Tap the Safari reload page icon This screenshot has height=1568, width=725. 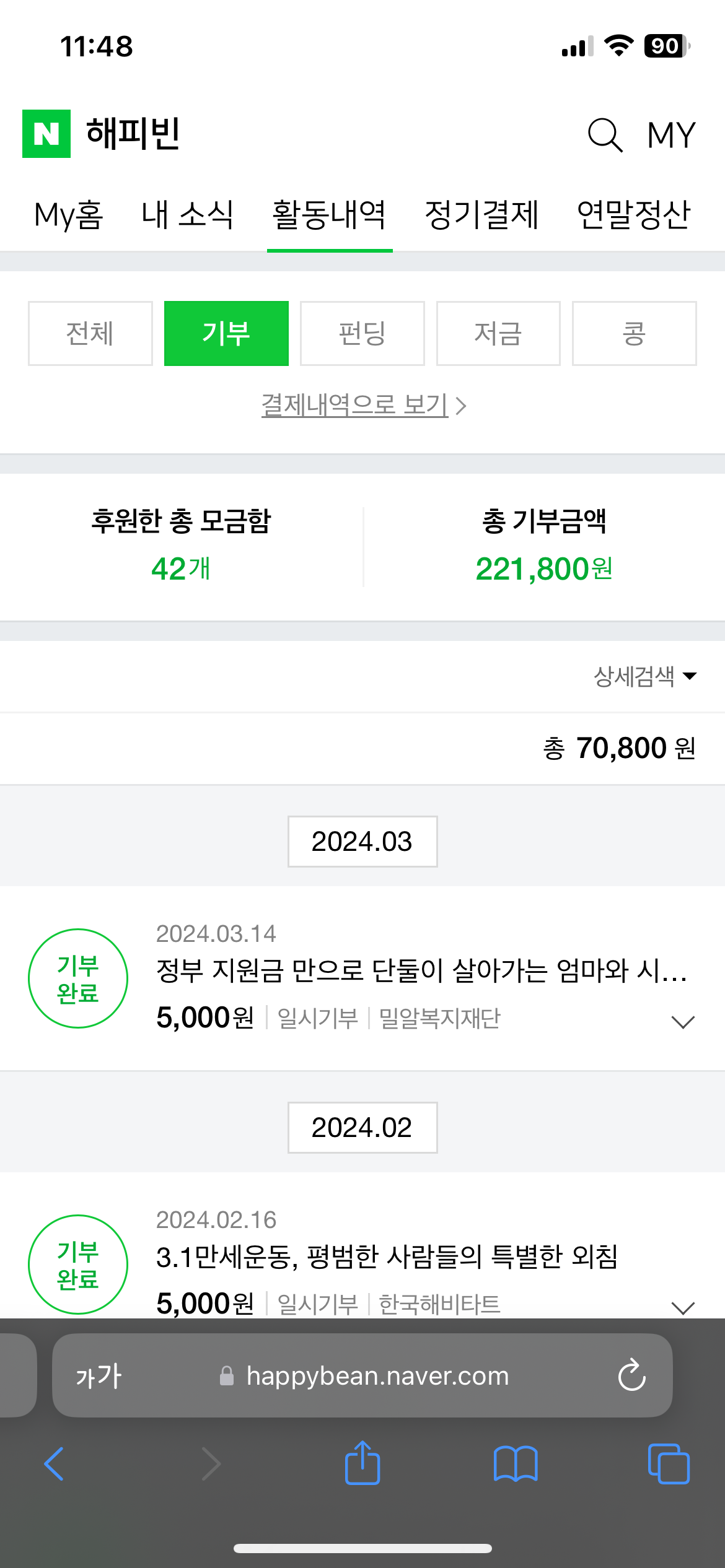[631, 1375]
